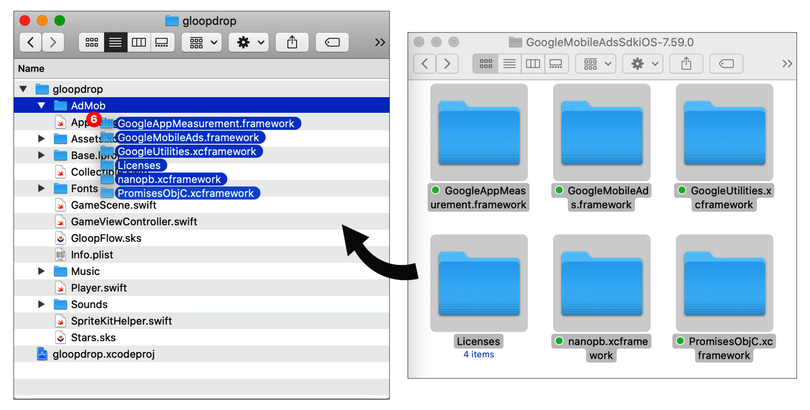Click the Stars.sks scene file icon
810x410 pixels.
tap(60, 337)
